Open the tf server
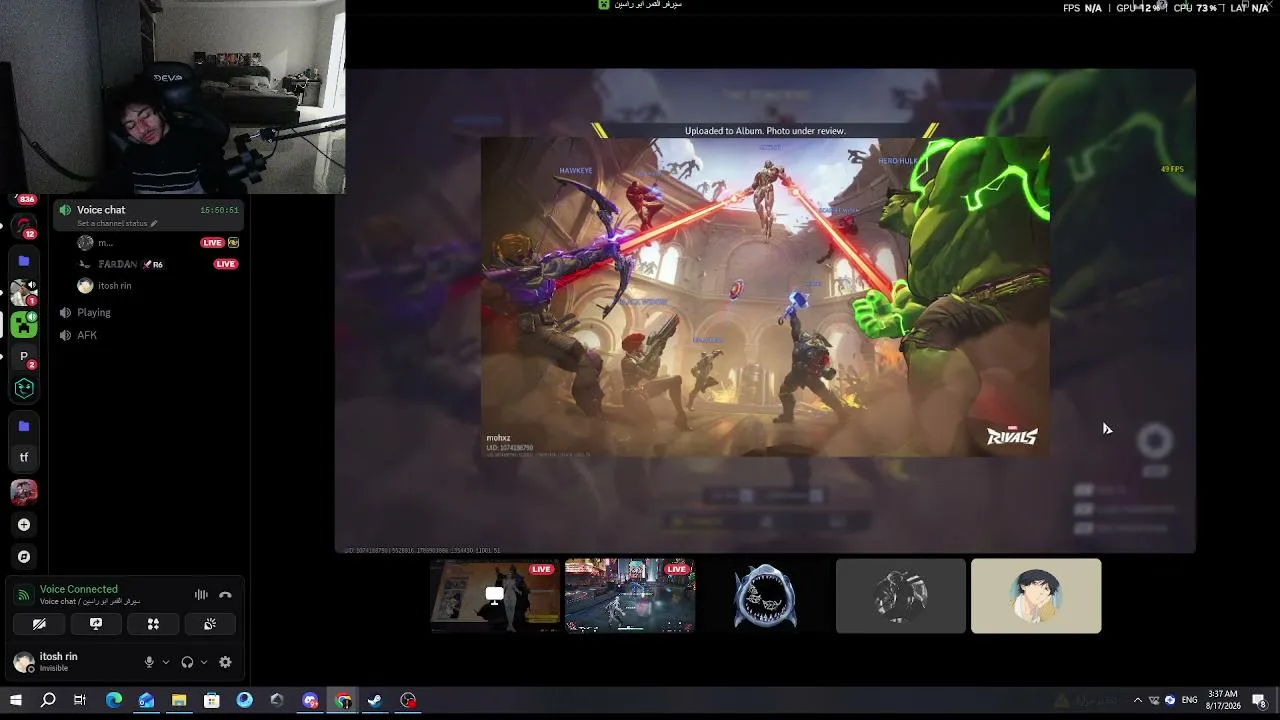Image resolution: width=1280 pixels, height=720 pixels. (x=24, y=458)
